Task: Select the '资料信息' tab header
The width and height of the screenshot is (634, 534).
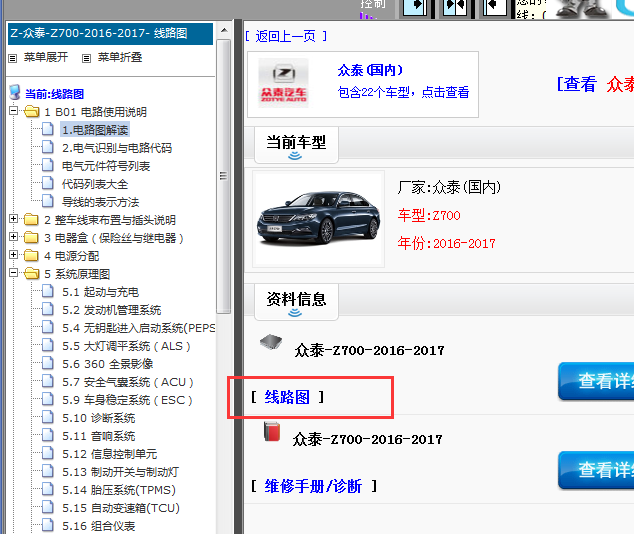Action: pos(296,302)
